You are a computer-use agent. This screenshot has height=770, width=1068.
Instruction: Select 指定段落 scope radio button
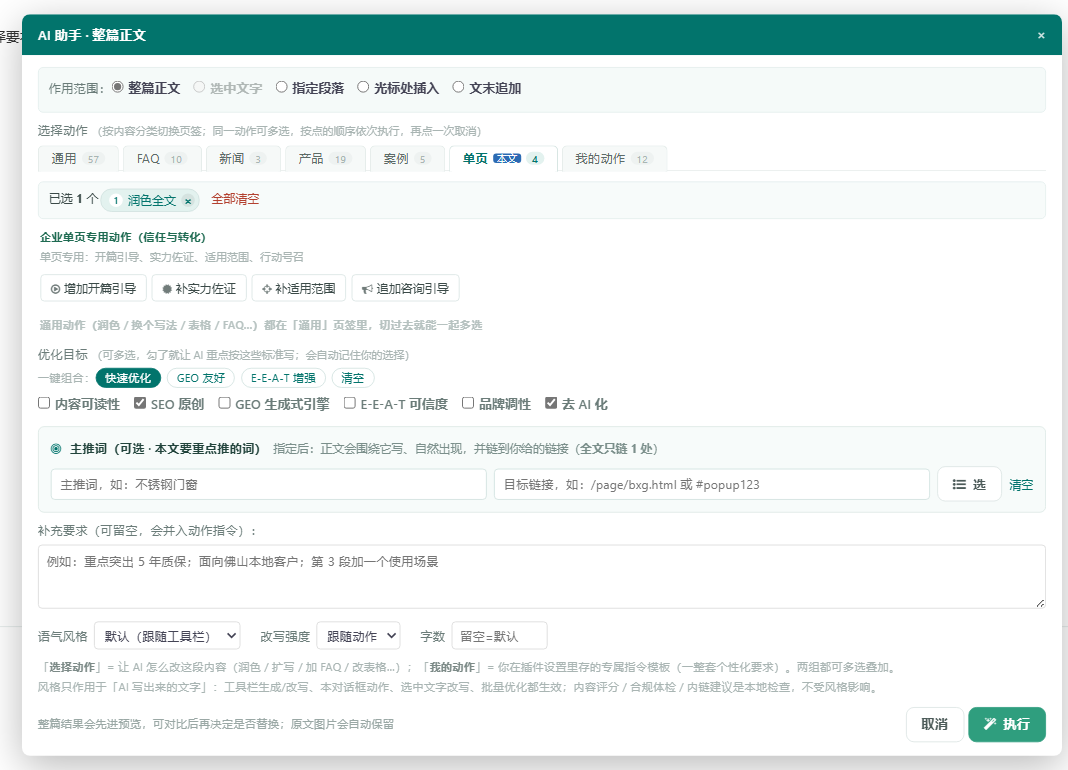coord(281,87)
